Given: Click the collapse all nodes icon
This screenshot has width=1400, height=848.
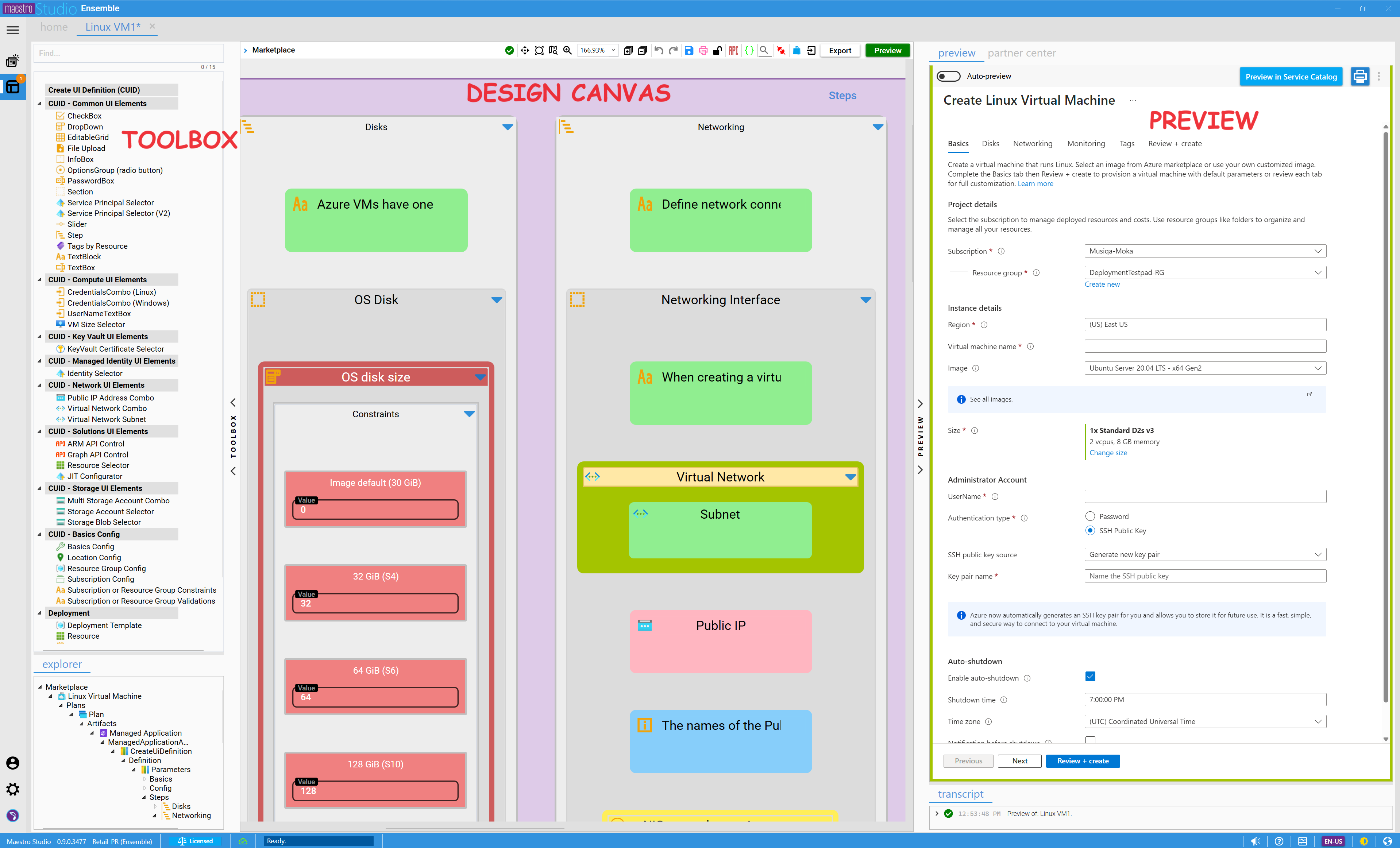Looking at the screenshot, I should click(642, 51).
